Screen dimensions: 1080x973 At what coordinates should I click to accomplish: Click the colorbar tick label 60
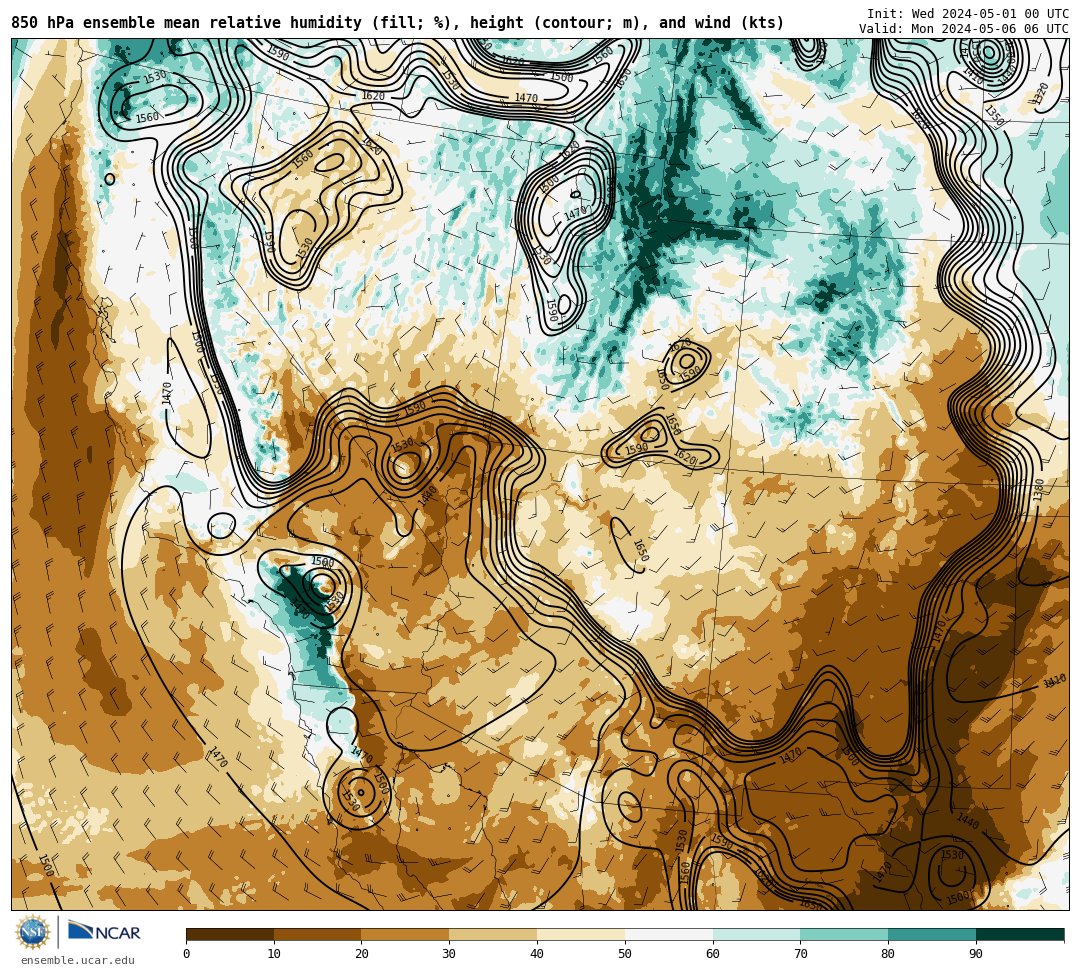(713, 954)
